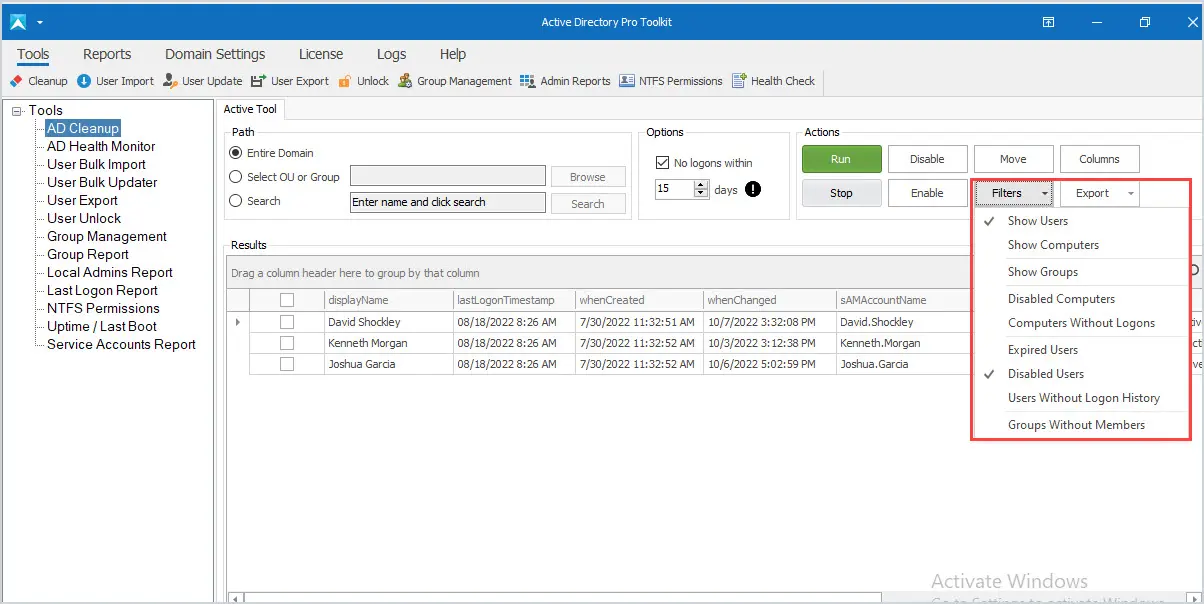Click the Admin Reports toolbar icon

coord(529,81)
